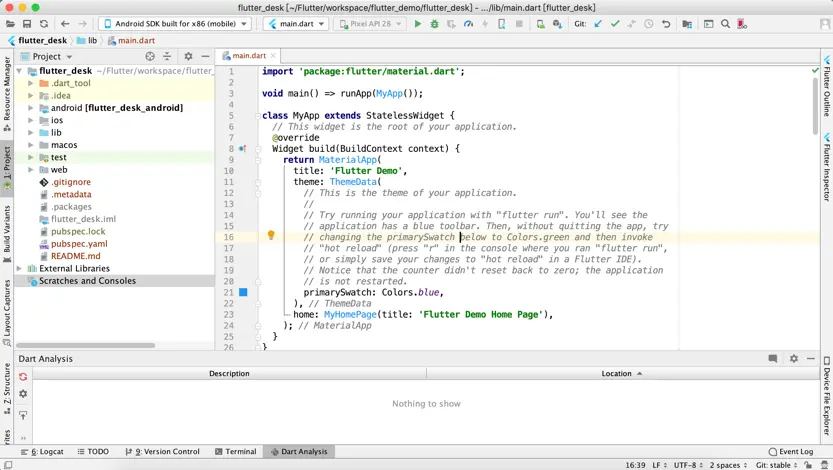
Task: Open the Version Control tab
Action: pos(163,451)
